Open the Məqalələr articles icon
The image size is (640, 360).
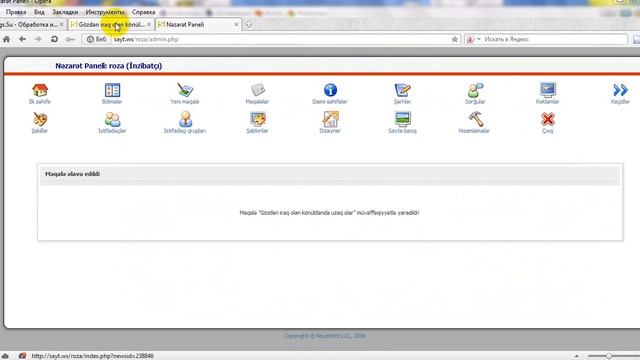pyautogui.click(x=257, y=90)
